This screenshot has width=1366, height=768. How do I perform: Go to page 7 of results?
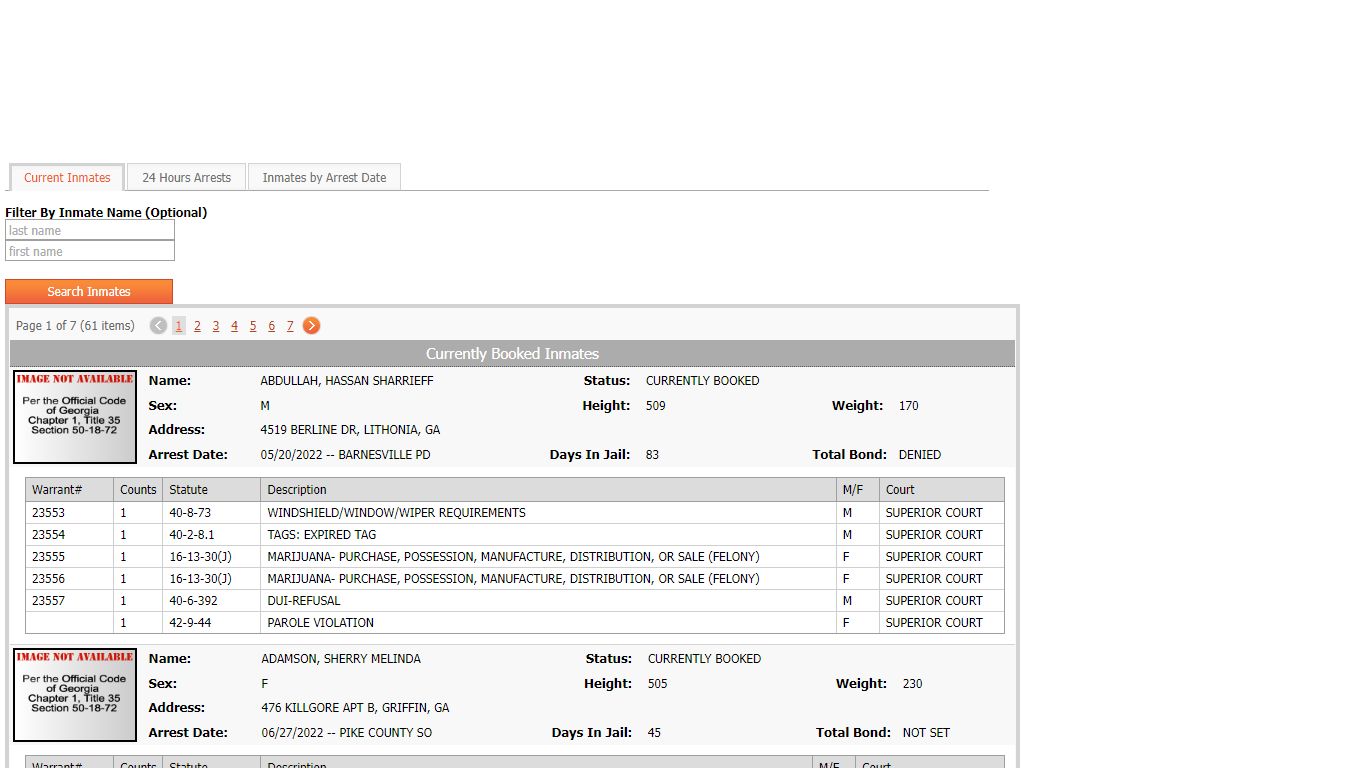point(290,326)
